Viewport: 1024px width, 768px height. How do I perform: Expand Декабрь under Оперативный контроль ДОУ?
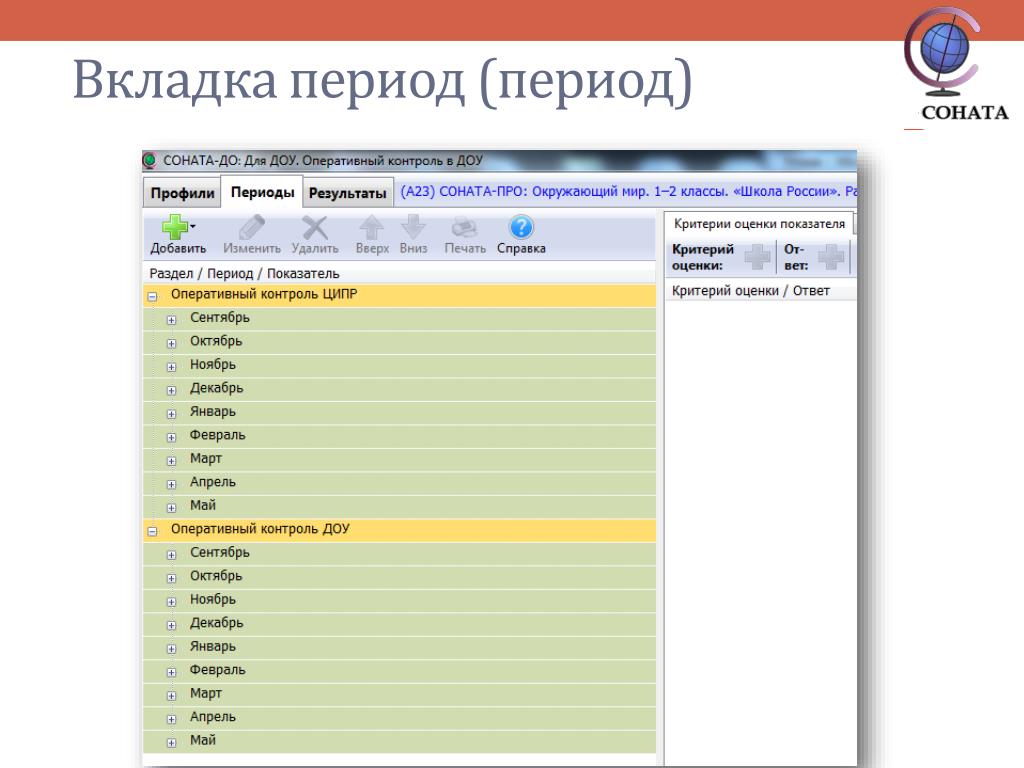pyautogui.click(x=171, y=626)
